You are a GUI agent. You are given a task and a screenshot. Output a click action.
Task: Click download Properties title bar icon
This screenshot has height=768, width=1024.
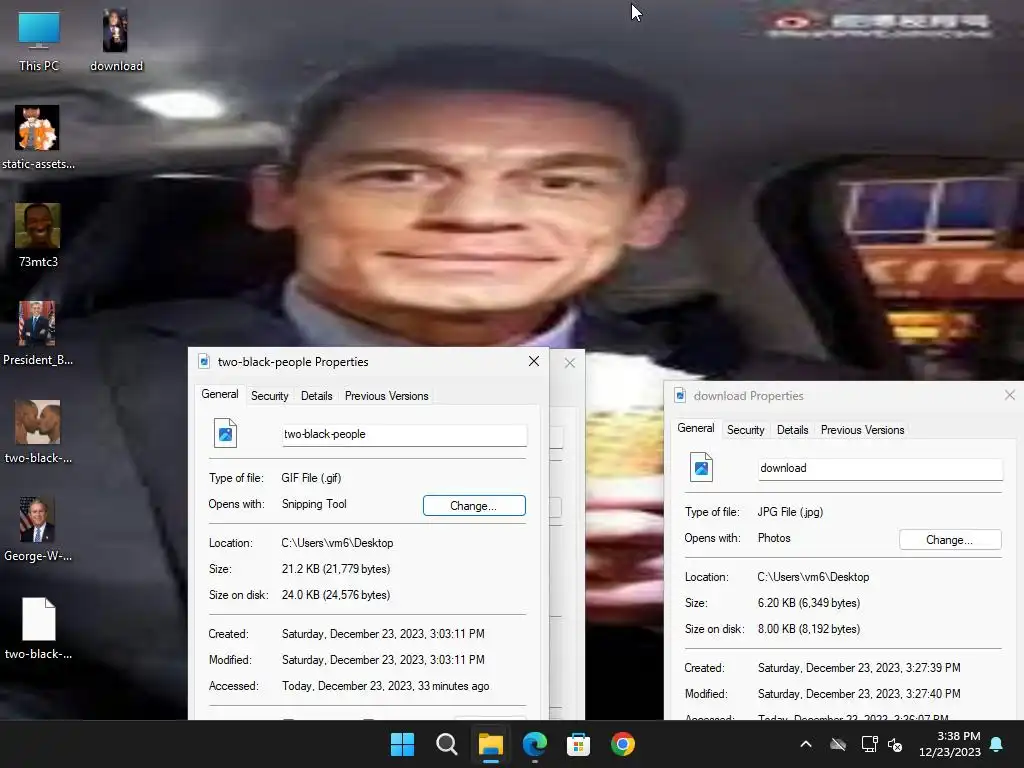click(x=680, y=395)
